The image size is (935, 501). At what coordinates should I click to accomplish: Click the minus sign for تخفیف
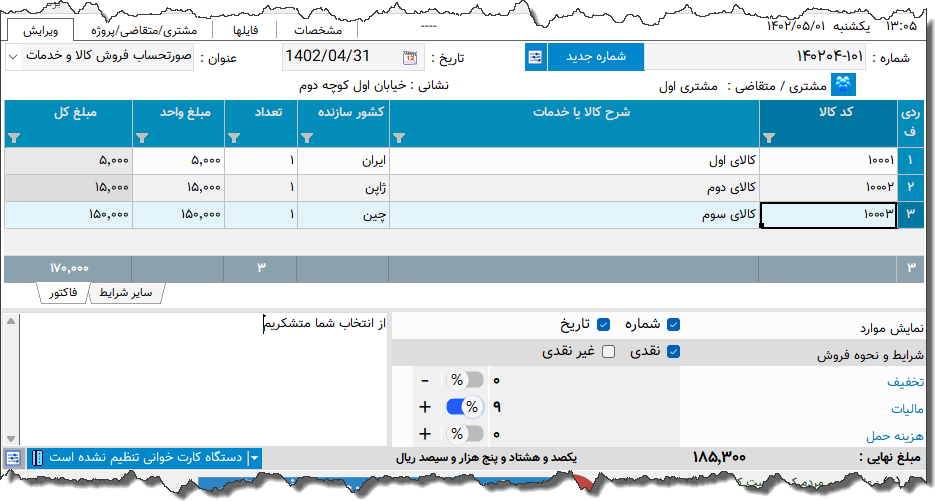click(425, 381)
